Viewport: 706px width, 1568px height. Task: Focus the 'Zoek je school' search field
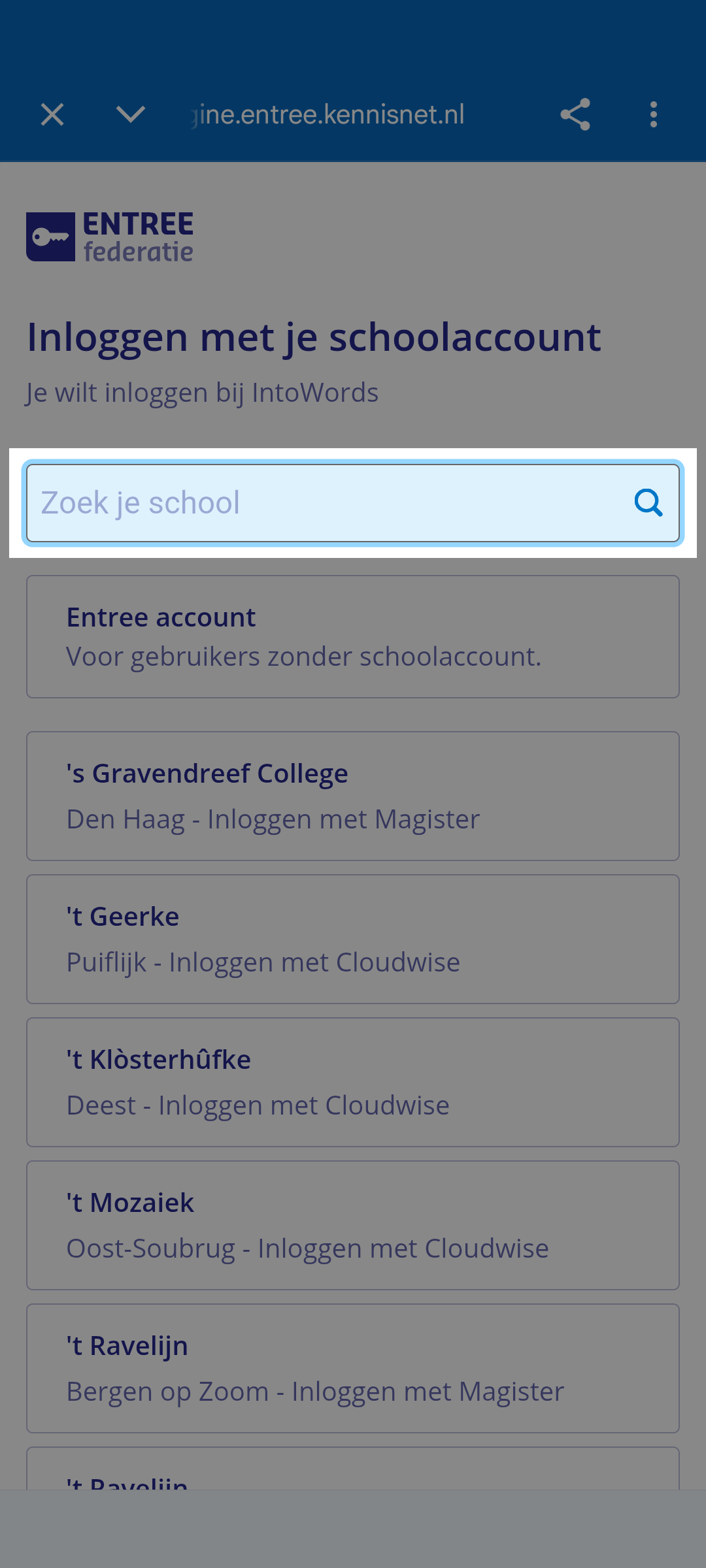pos(353,502)
